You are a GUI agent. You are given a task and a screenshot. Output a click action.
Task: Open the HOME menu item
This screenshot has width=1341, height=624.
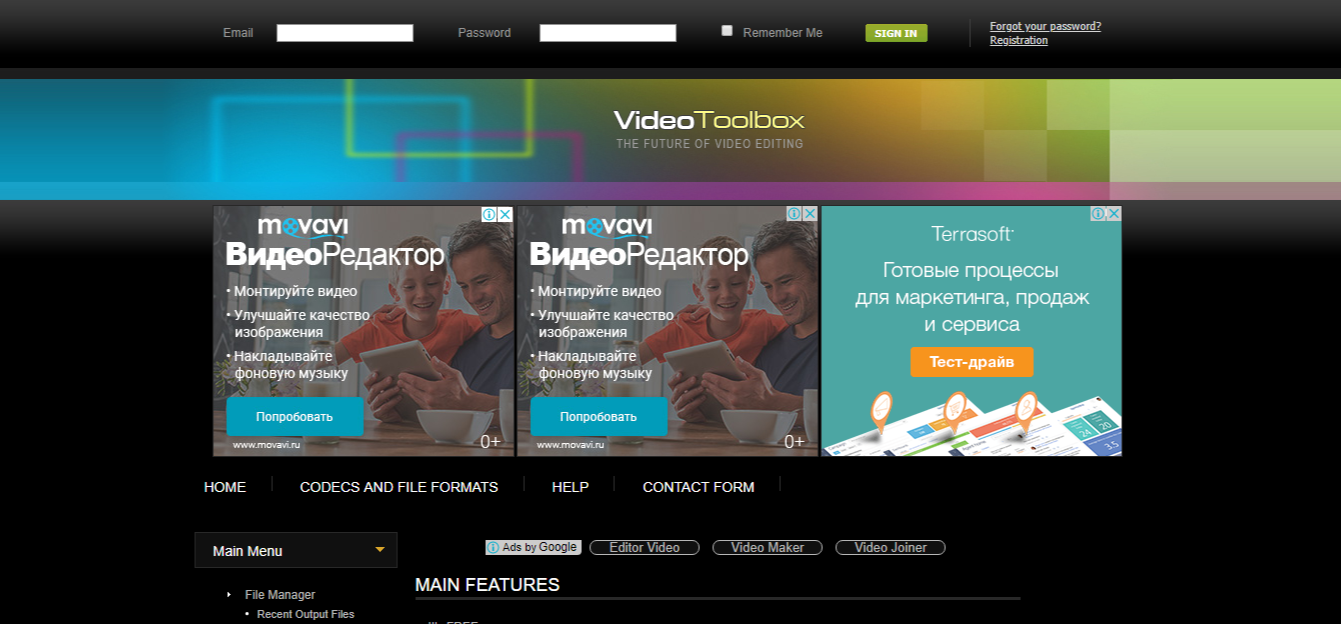[224, 487]
